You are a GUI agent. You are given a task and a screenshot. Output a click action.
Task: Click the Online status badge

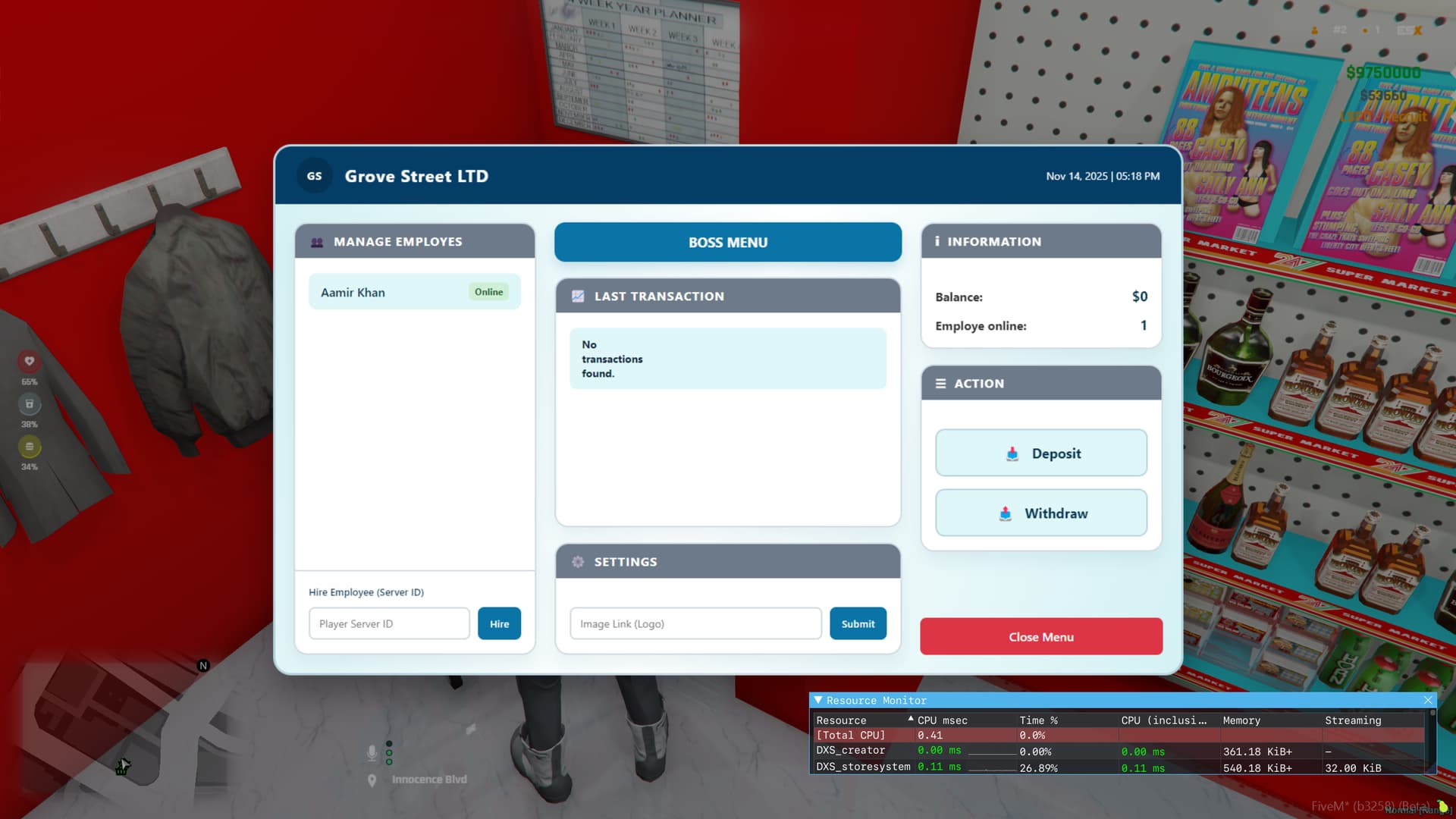[488, 292]
